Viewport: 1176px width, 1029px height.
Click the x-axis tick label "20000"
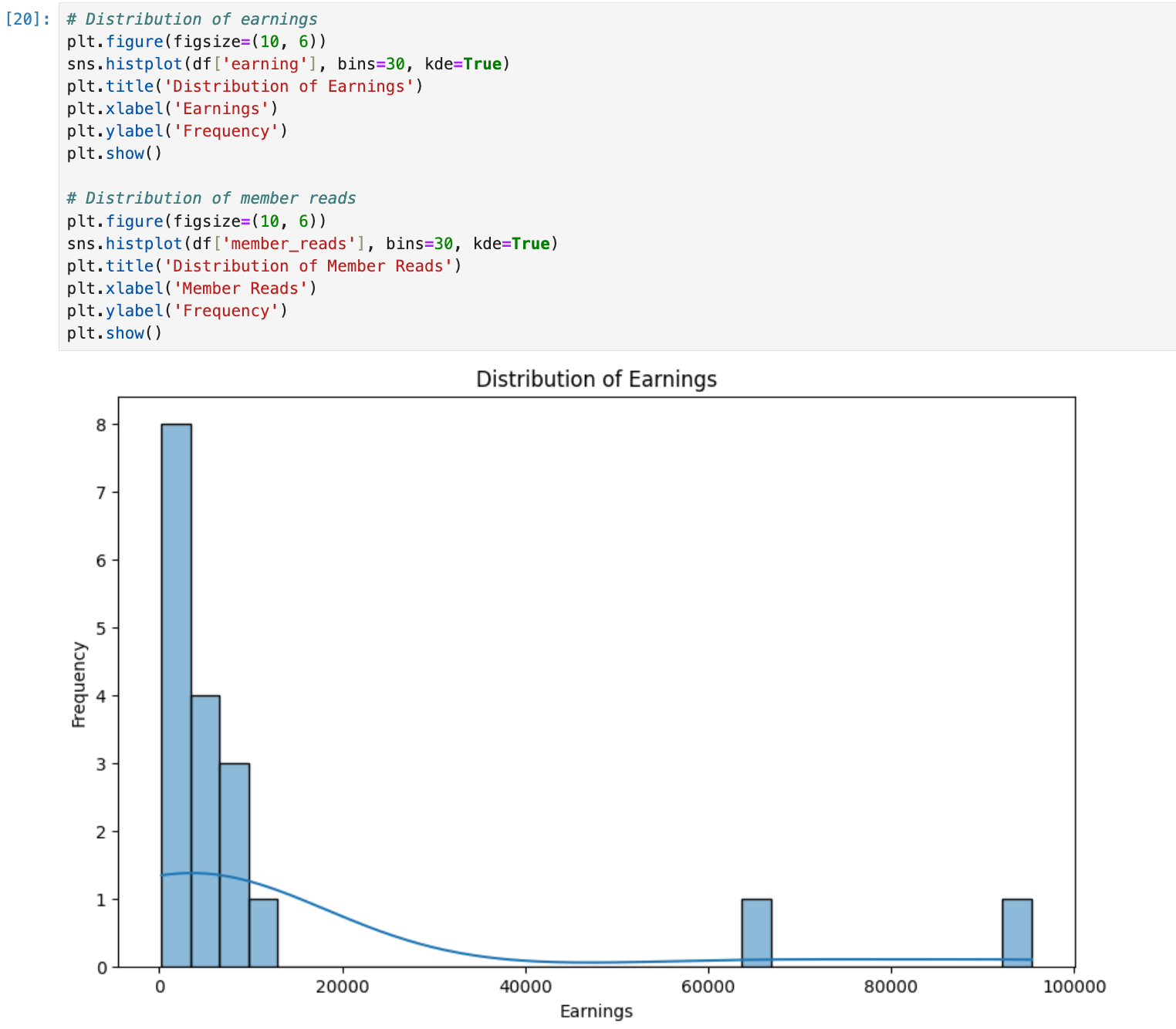point(343,987)
